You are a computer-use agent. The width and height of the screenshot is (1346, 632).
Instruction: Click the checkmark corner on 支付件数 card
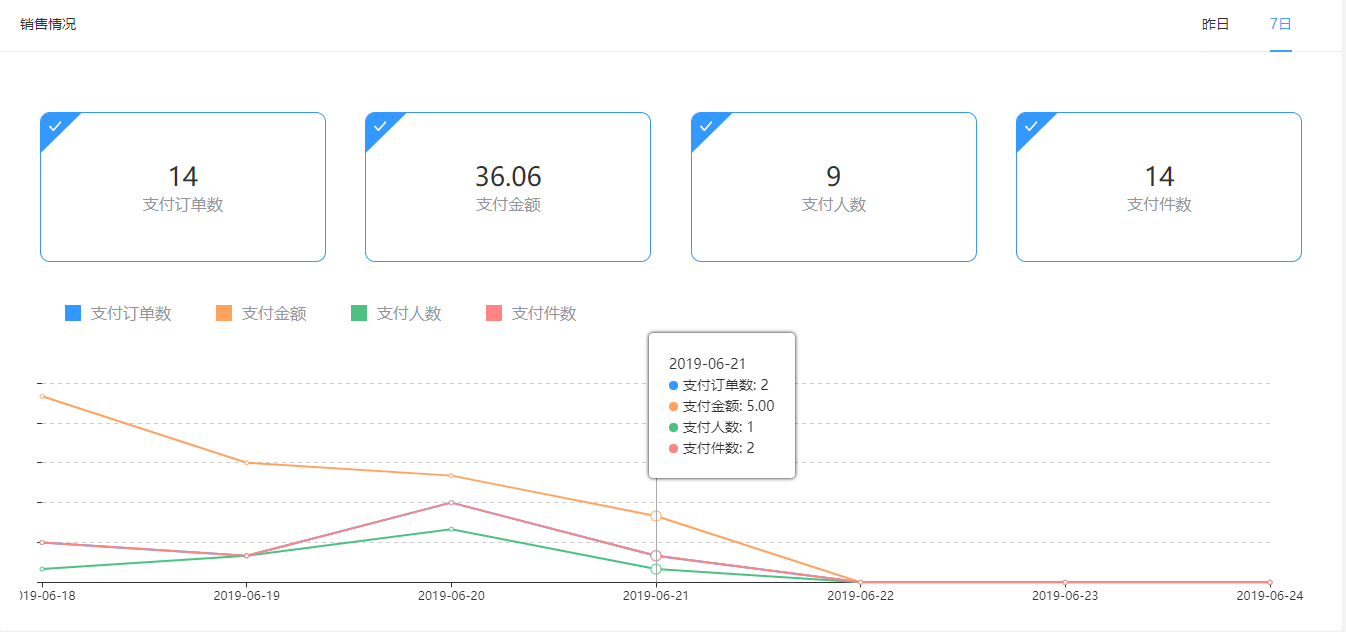click(1030, 126)
